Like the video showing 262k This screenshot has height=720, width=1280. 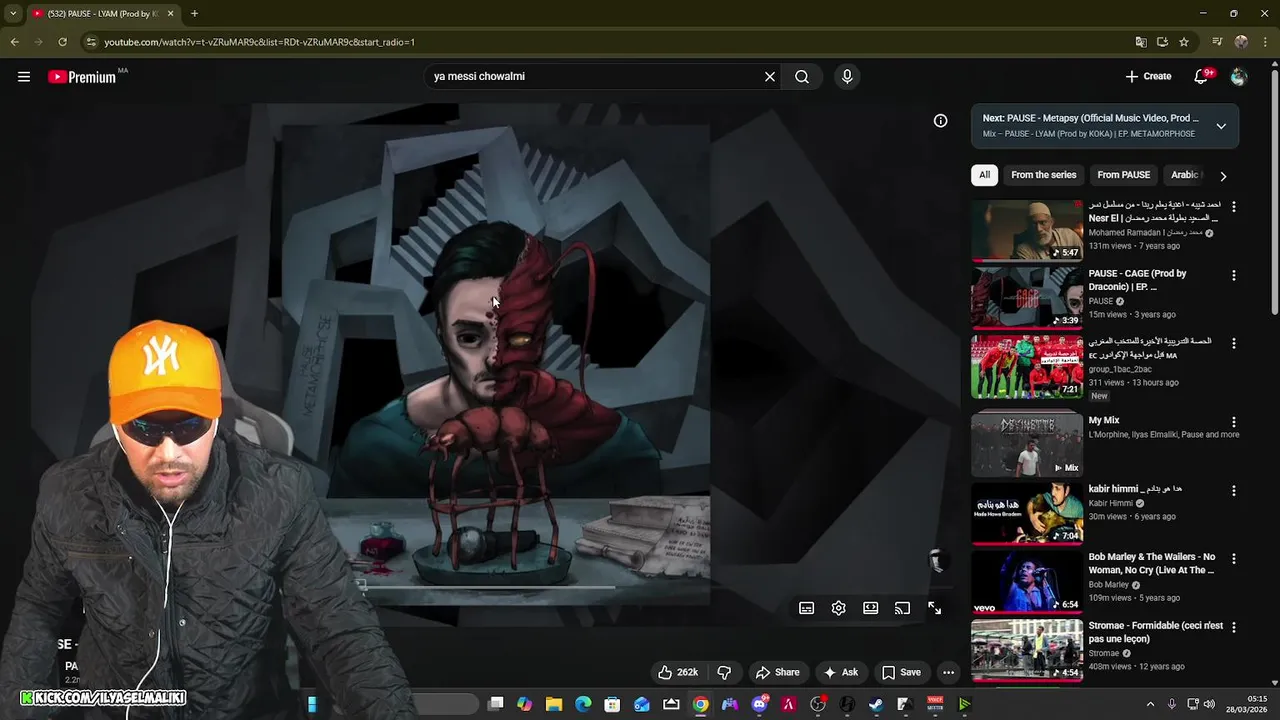pyautogui.click(x=677, y=672)
